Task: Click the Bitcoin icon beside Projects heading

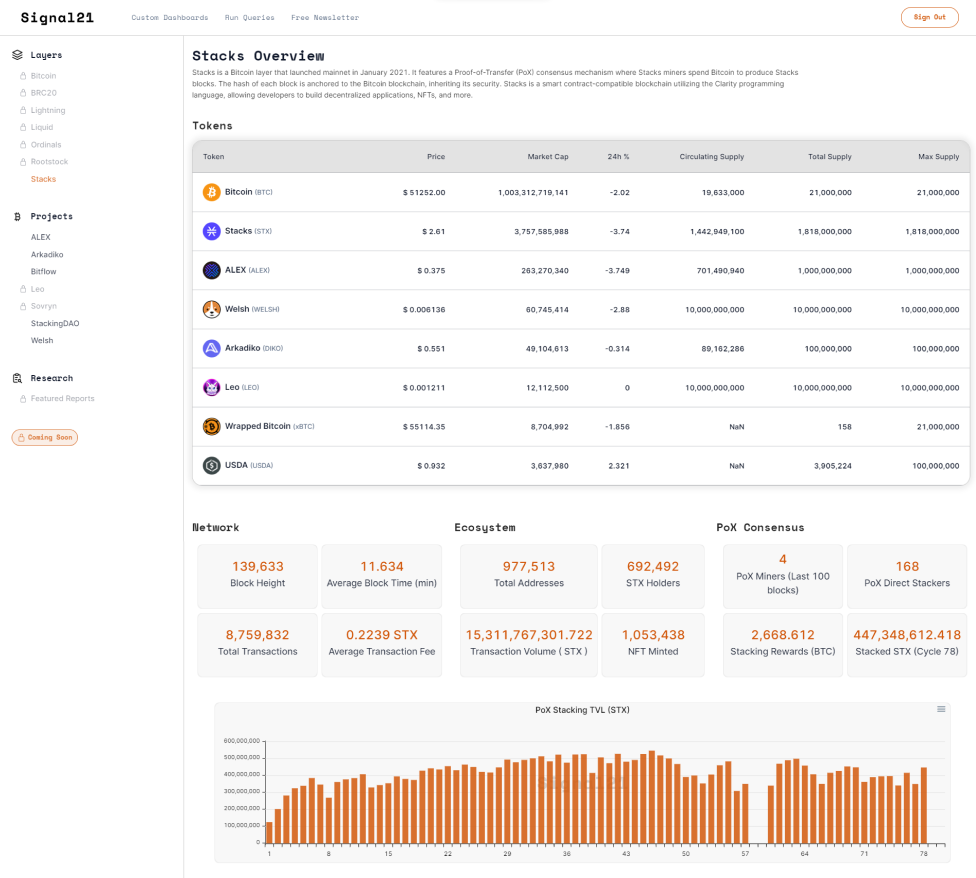Action: click(x=18, y=216)
